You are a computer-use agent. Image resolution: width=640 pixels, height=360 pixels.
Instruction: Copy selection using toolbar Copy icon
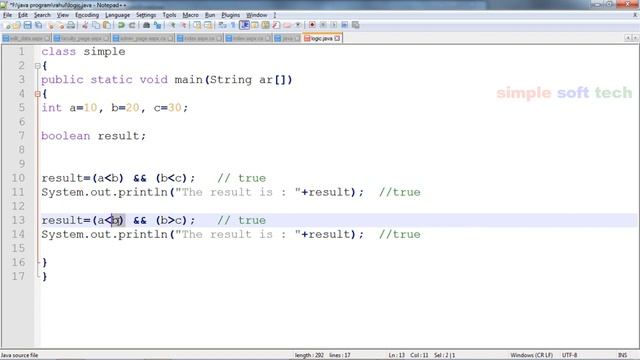coord(96,25)
